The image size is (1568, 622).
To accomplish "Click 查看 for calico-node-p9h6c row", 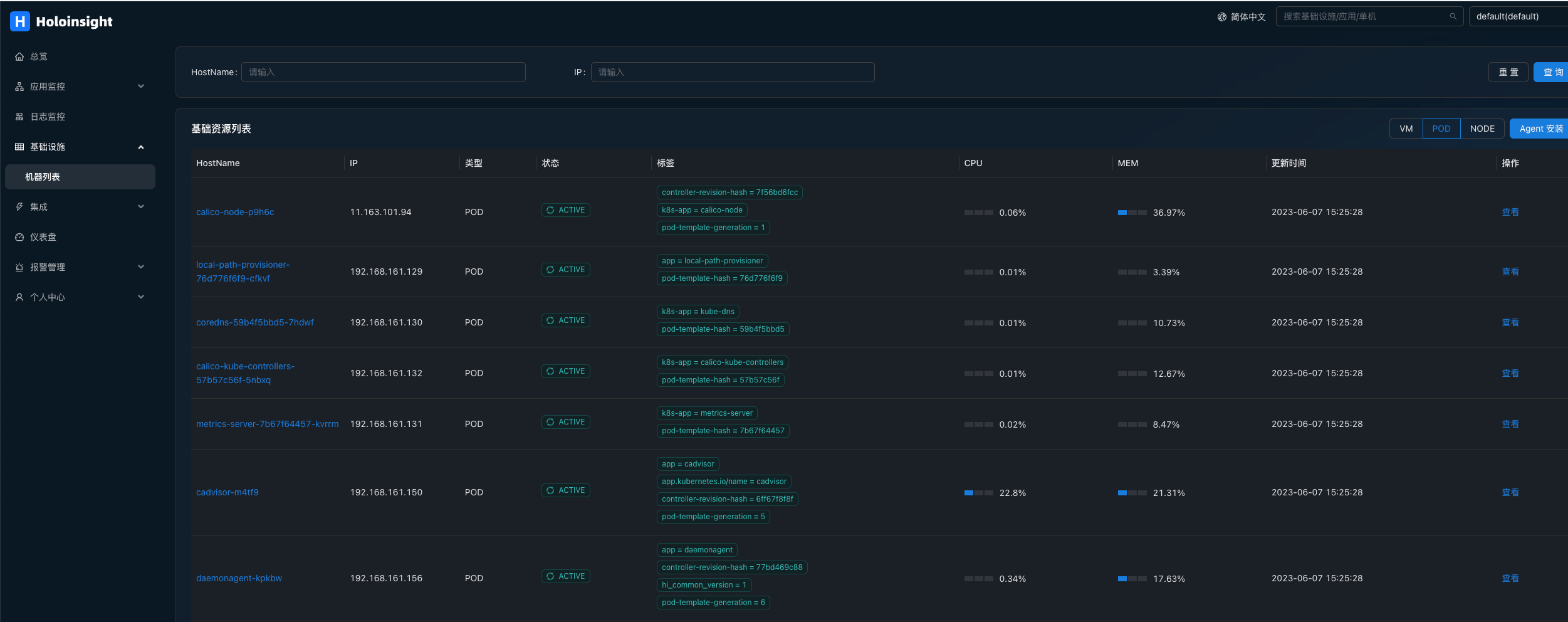I will (1510, 212).
